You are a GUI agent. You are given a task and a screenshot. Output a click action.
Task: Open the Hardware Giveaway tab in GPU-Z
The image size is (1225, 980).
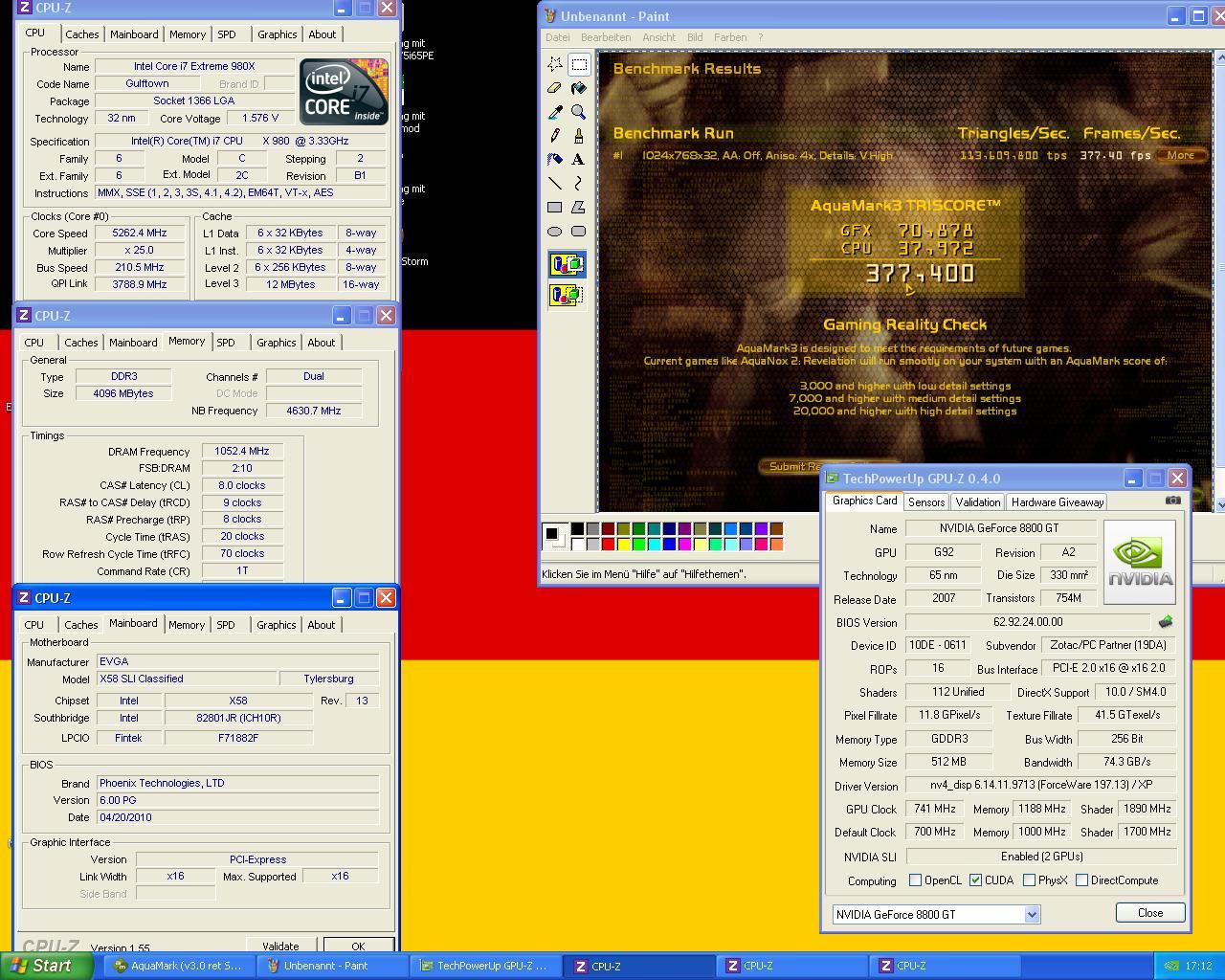1058,502
